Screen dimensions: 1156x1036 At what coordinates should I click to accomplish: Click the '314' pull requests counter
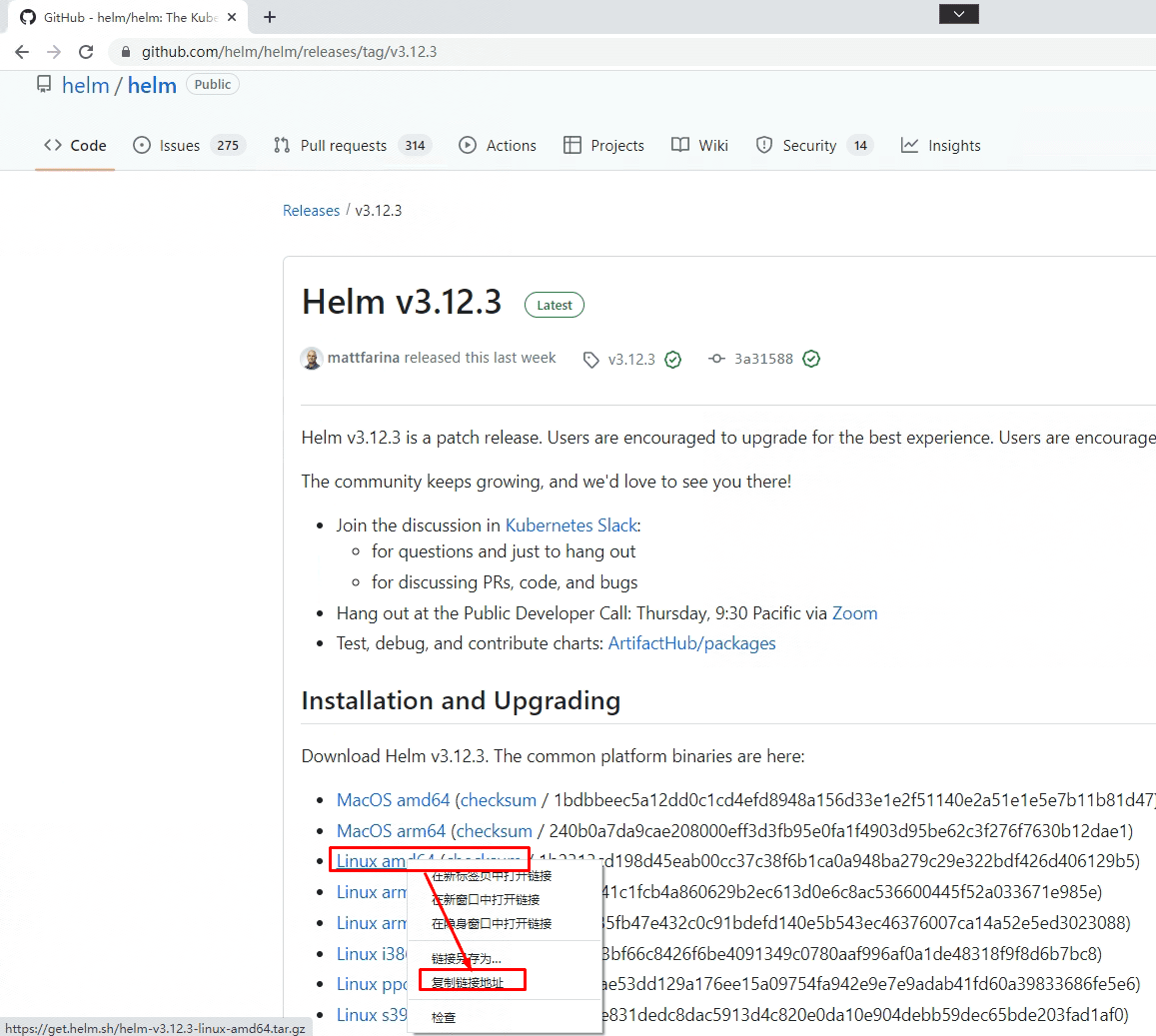coord(415,145)
